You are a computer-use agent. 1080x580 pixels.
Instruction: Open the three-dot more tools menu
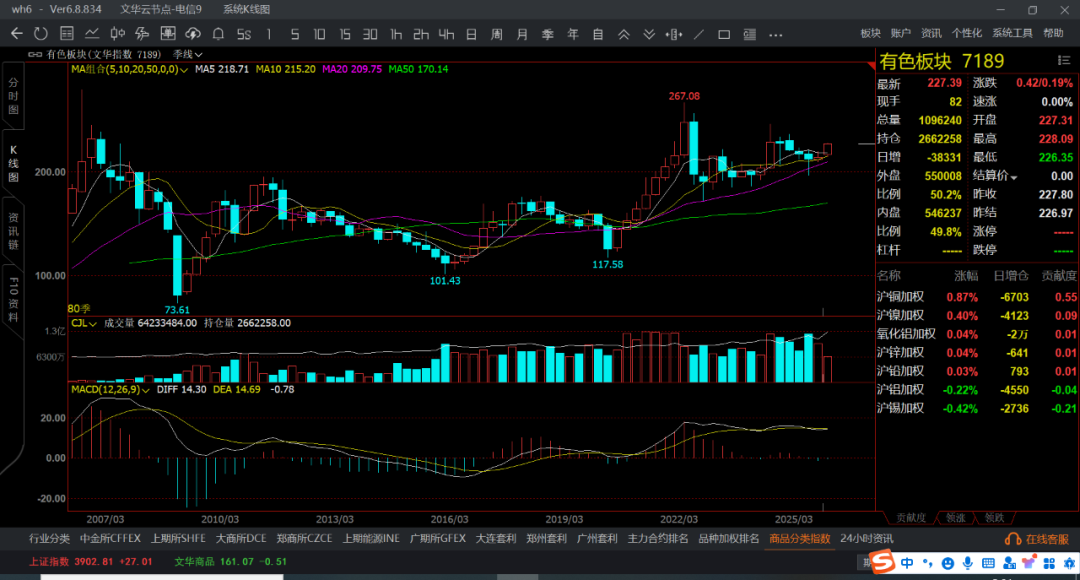point(775,34)
